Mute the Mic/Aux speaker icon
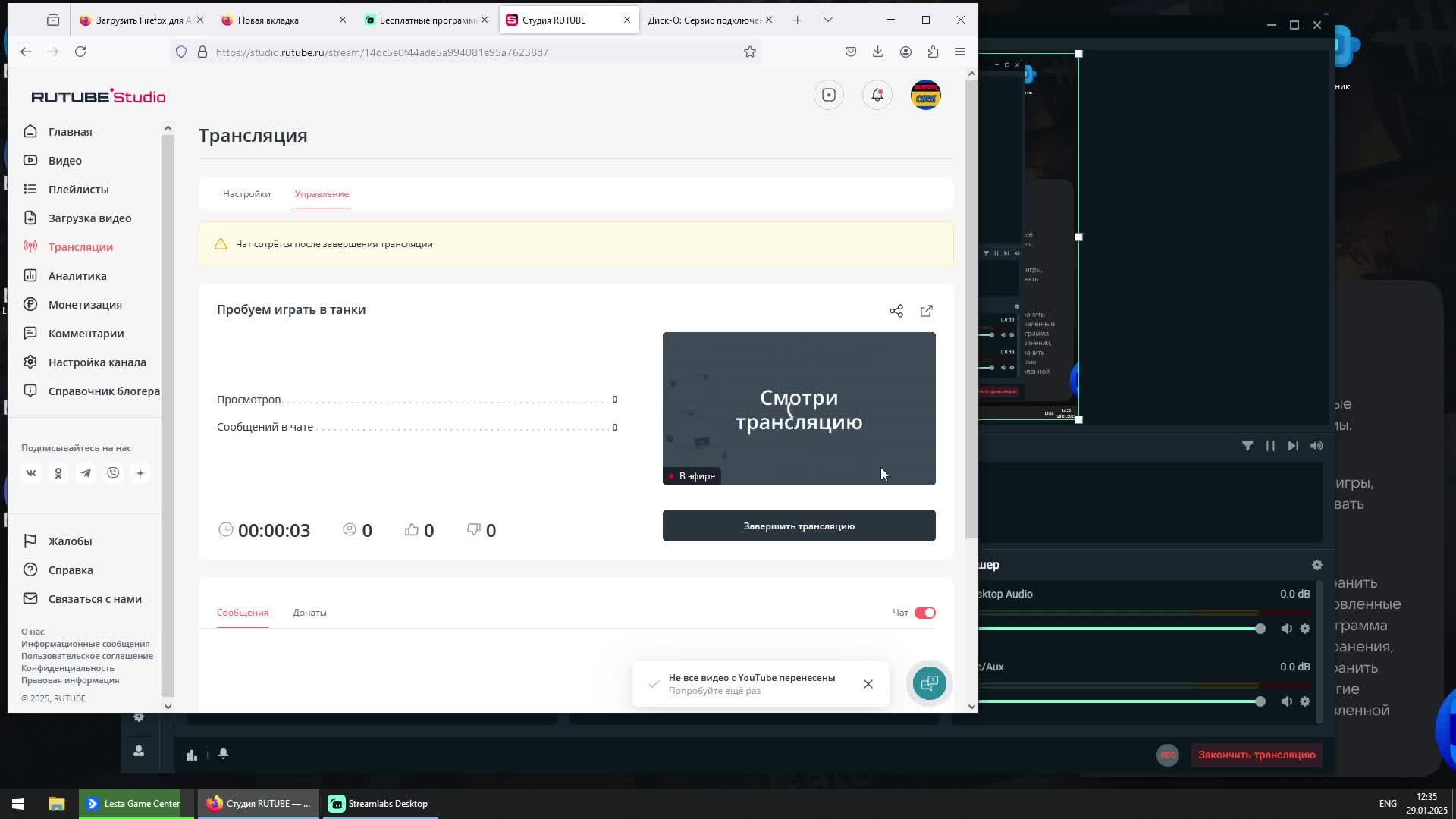1456x819 pixels. 1287,701
